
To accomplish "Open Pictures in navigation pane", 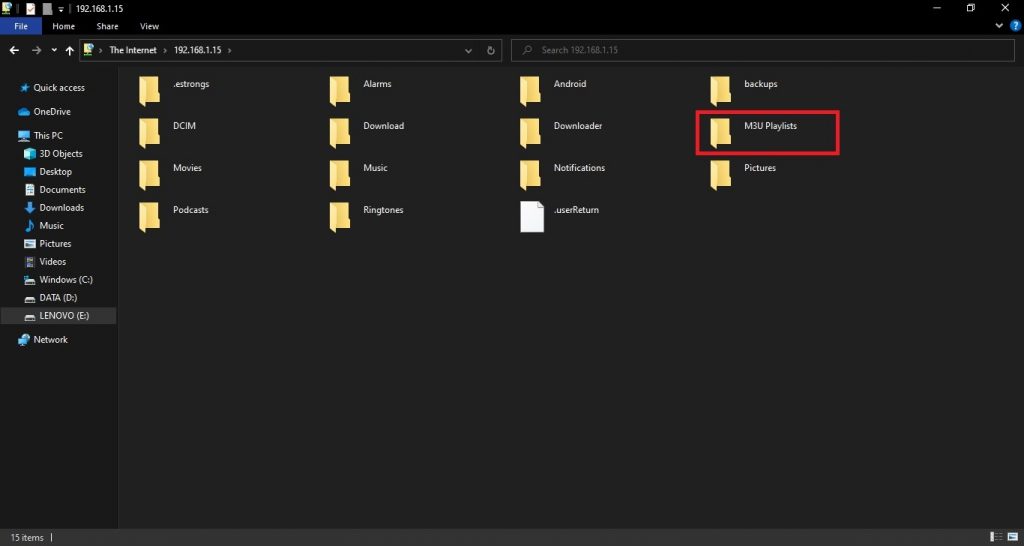I will (x=55, y=244).
